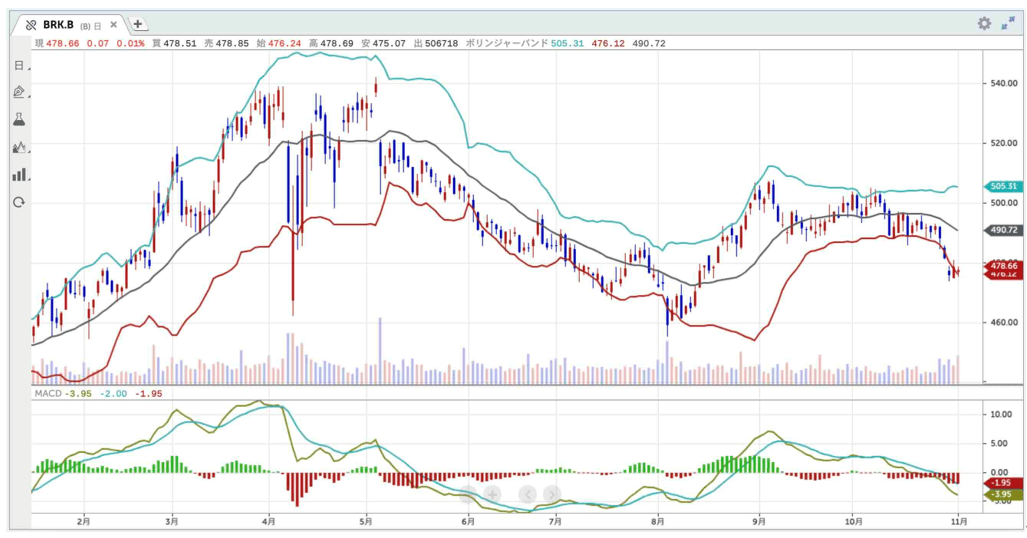Image resolution: width=1027 pixels, height=538 pixels.
Task: Click the faint zoom in plus button
Action: [492, 494]
